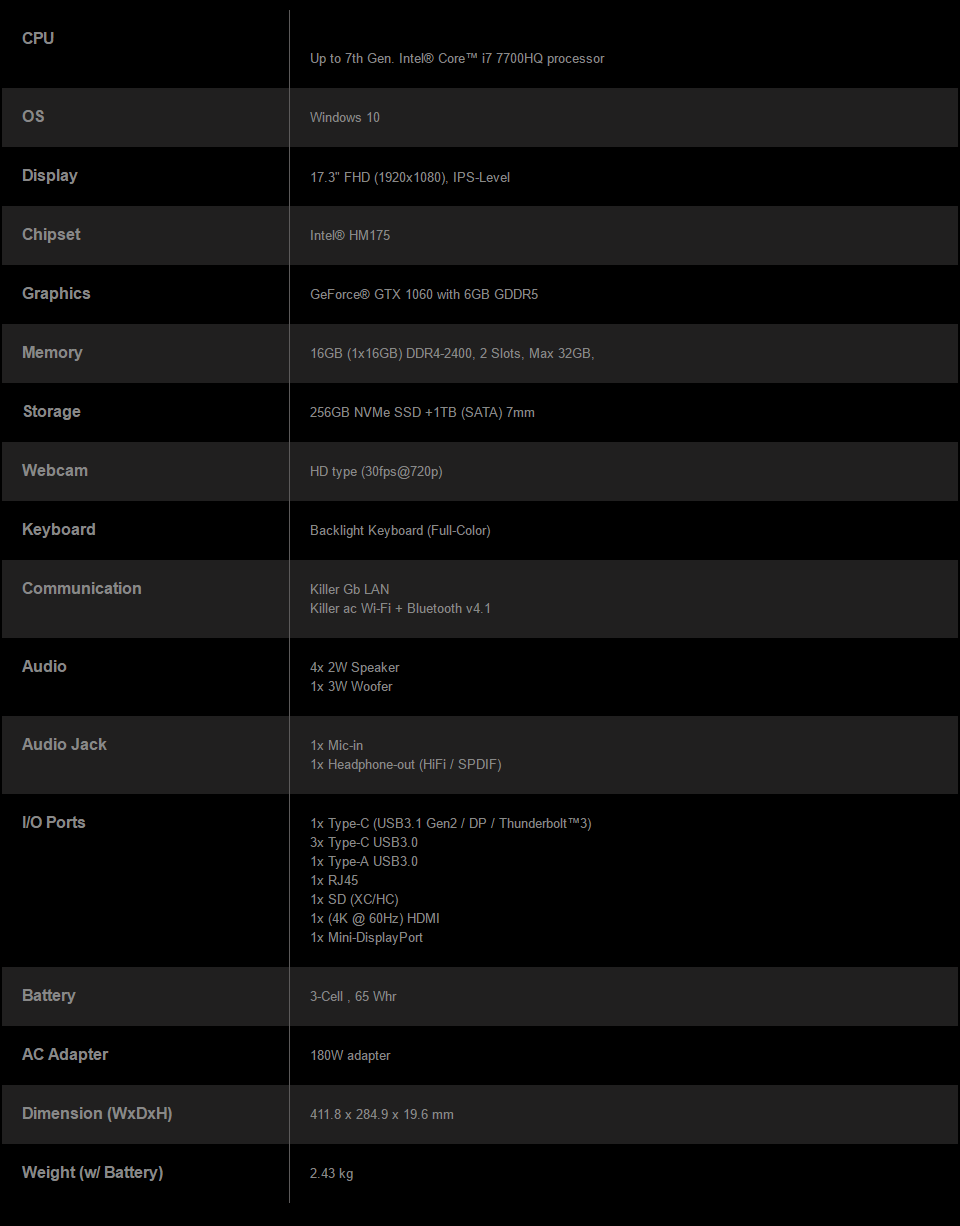The width and height of the screenshot is (960, 1226).
Task: Click the Intel HM175 chipset value
Action: (350, 235)
